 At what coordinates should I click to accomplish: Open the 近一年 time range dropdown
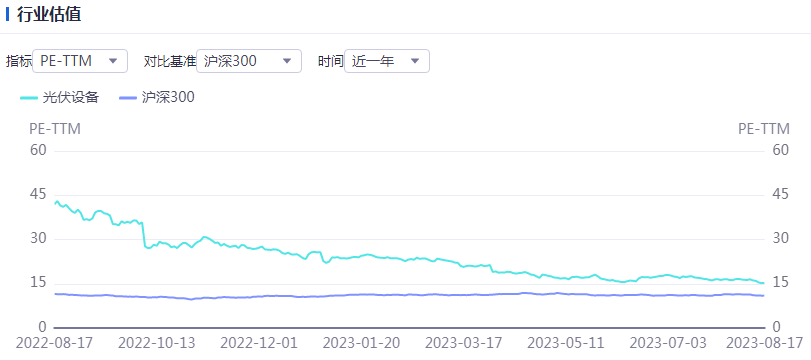coord(387,61)
